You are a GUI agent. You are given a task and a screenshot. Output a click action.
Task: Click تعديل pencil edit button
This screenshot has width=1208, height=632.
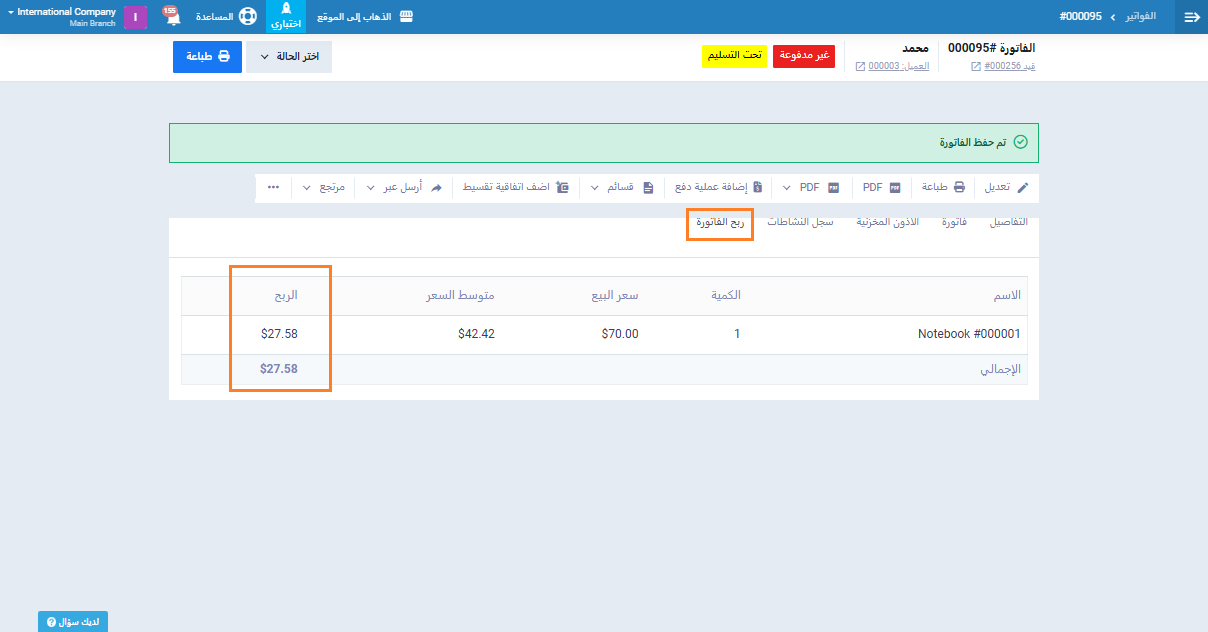1007,187
